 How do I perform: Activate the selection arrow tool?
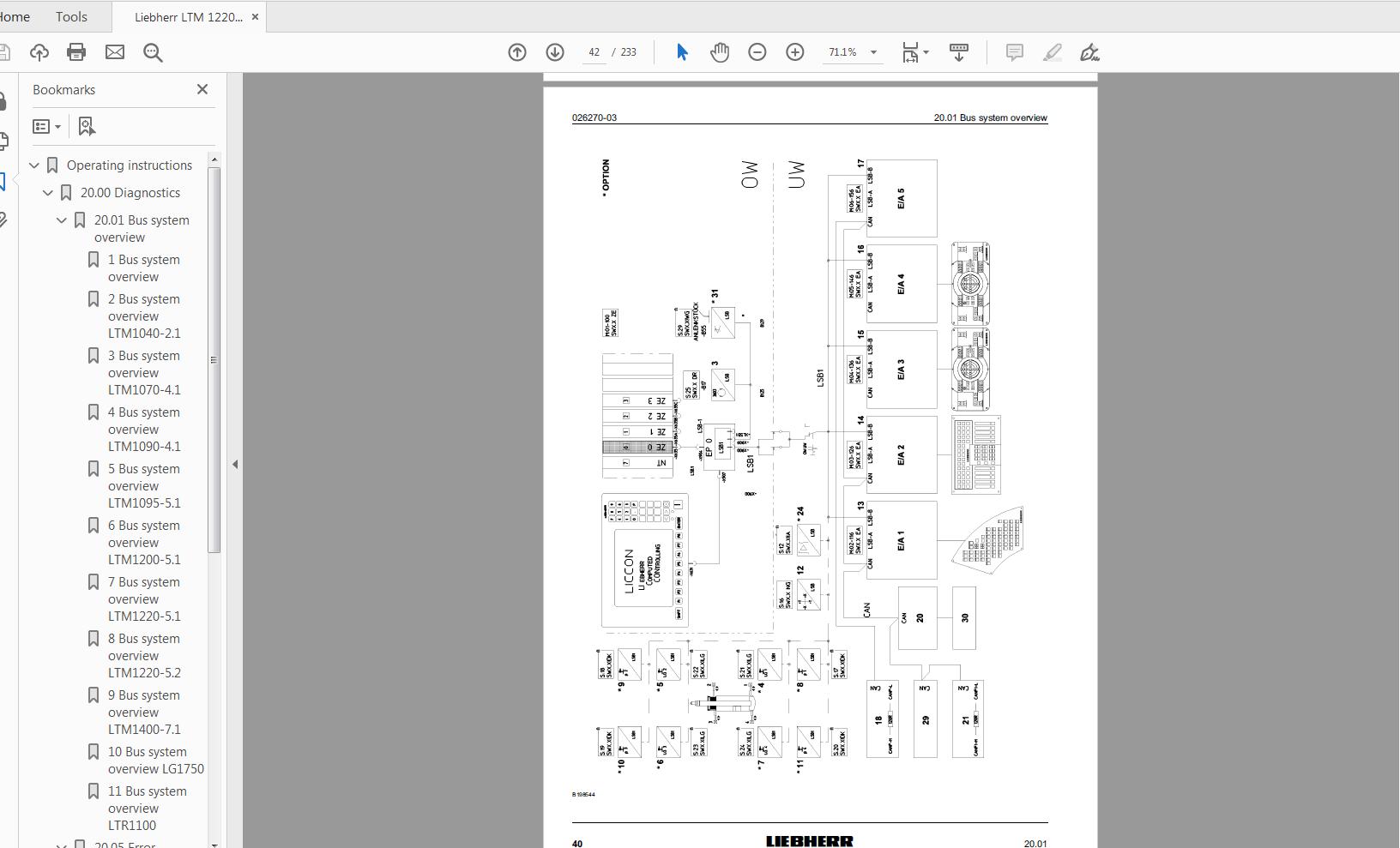[x=682, y=52]
